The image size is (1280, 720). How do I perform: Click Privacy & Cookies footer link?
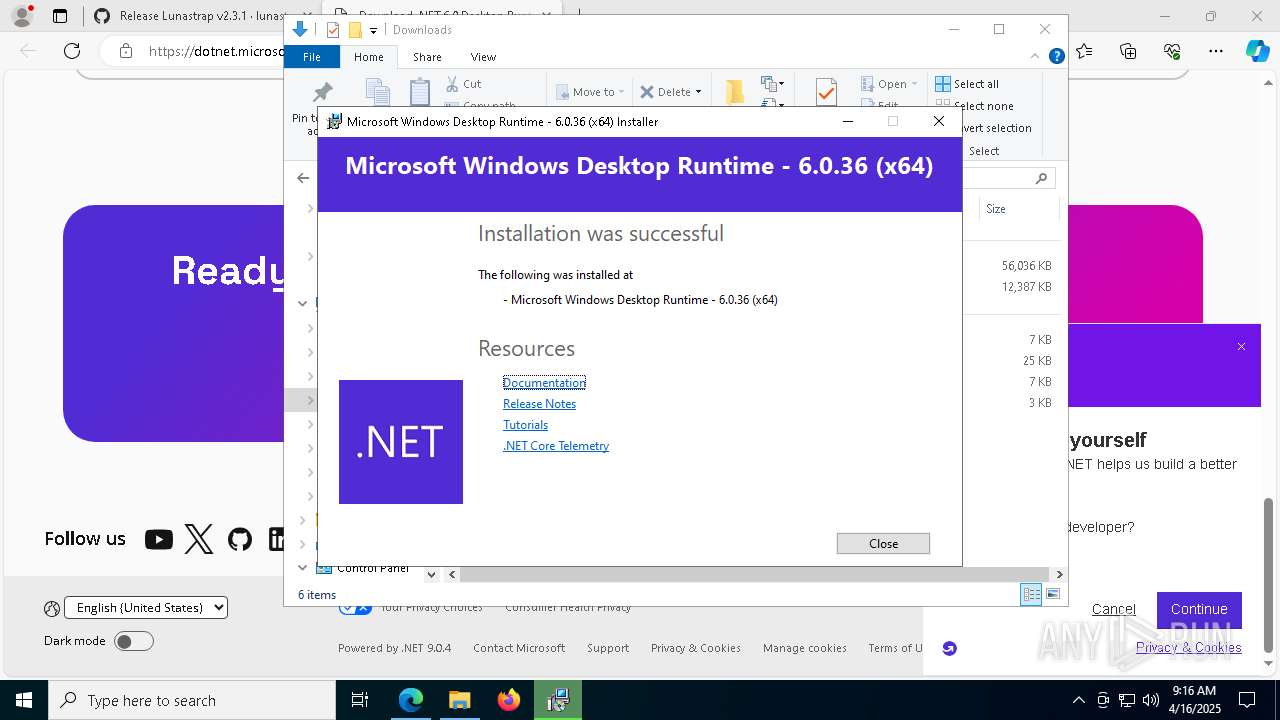696,648
